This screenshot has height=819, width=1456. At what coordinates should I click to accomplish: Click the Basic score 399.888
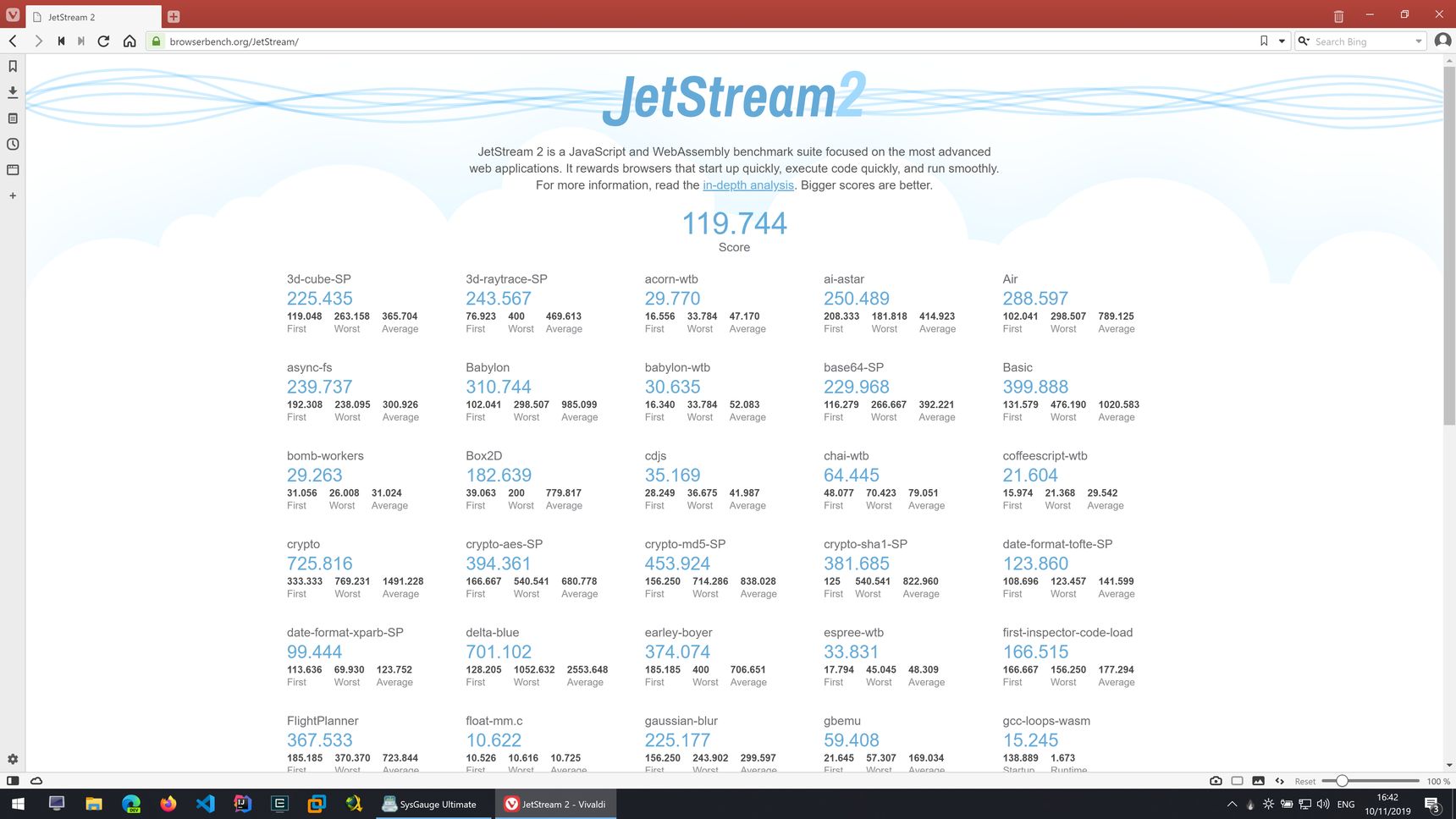(x=1035, y=387)
